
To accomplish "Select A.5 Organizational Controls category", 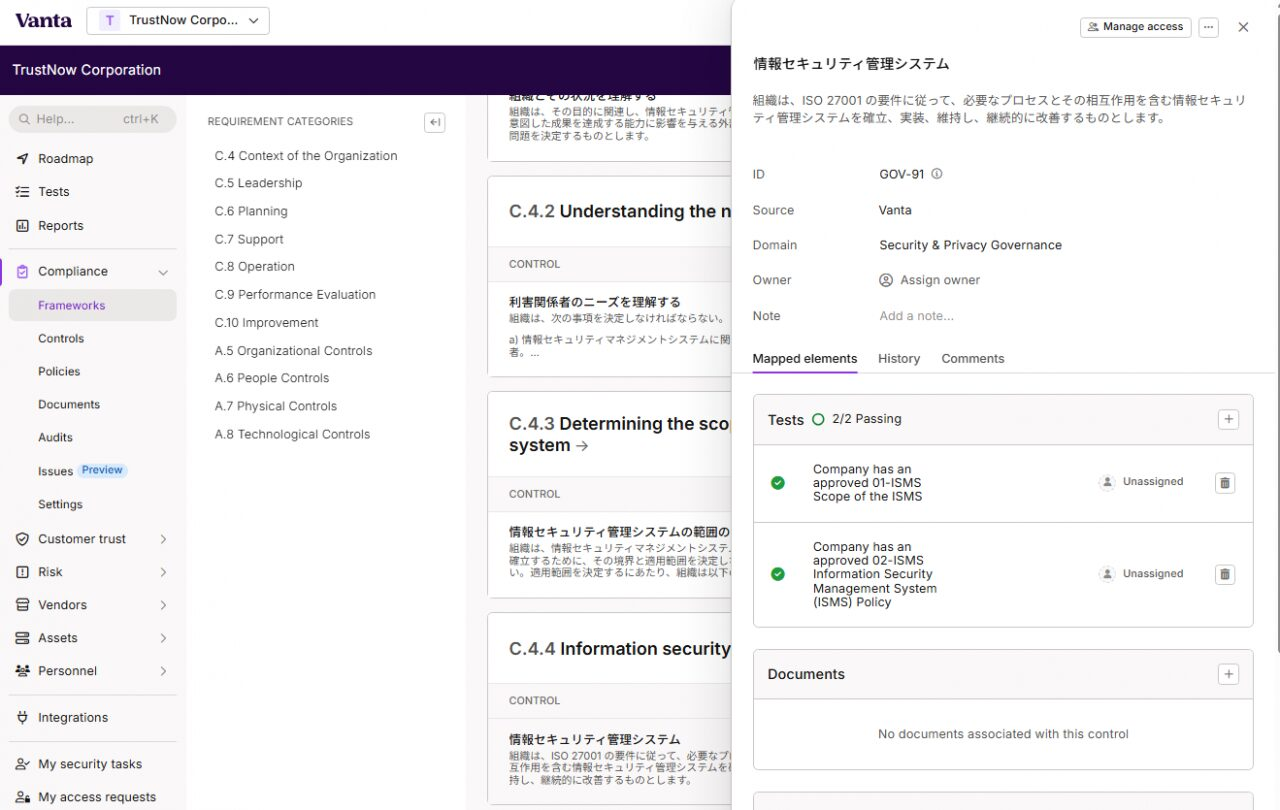I will tap(293, 351).
